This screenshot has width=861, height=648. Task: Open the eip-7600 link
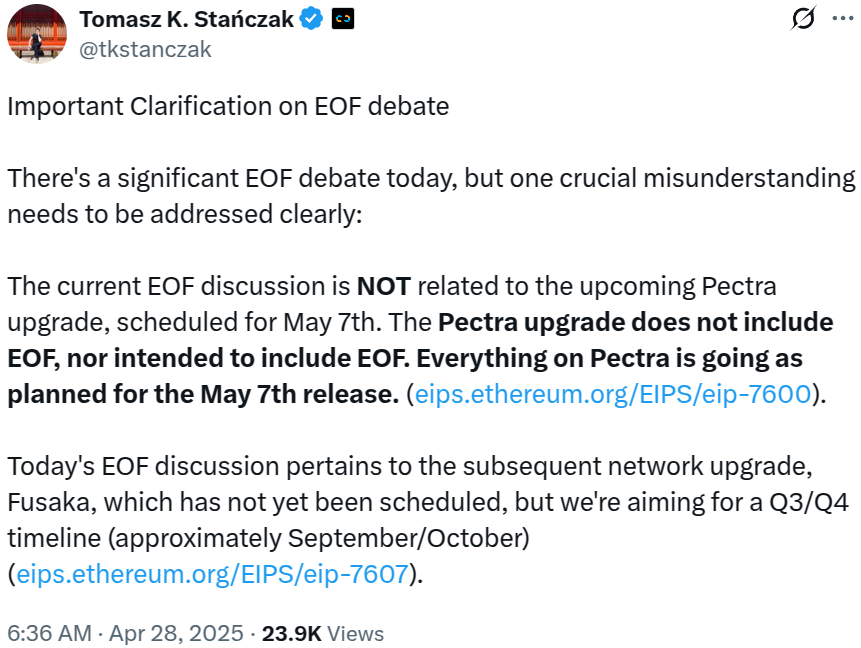pyautogui.click(x=612, y=393)
